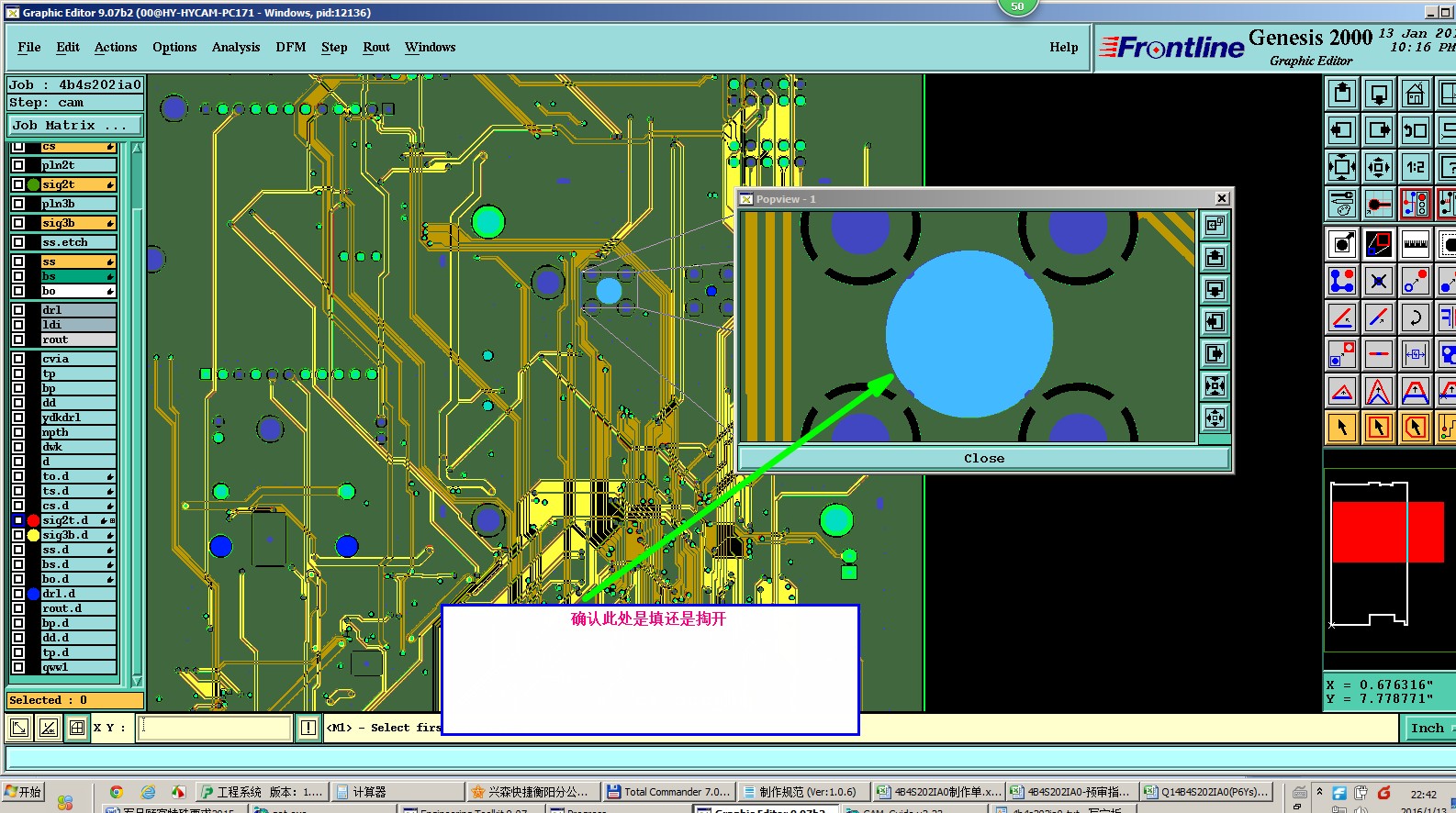1456x813 pixels.
Task: Click the yellow color swatch of sig3b.d
Action: click(34, 535)
